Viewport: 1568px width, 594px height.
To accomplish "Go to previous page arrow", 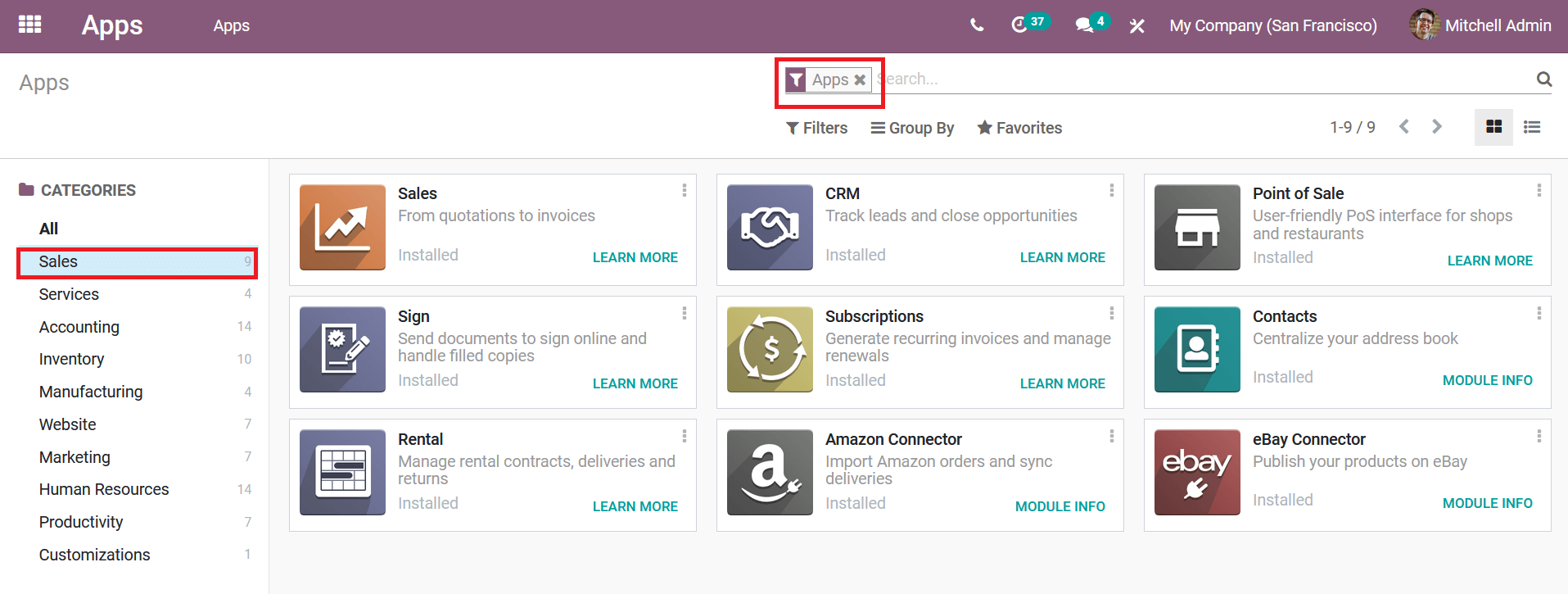I will pyautogui.click(x=1404, y=126).
